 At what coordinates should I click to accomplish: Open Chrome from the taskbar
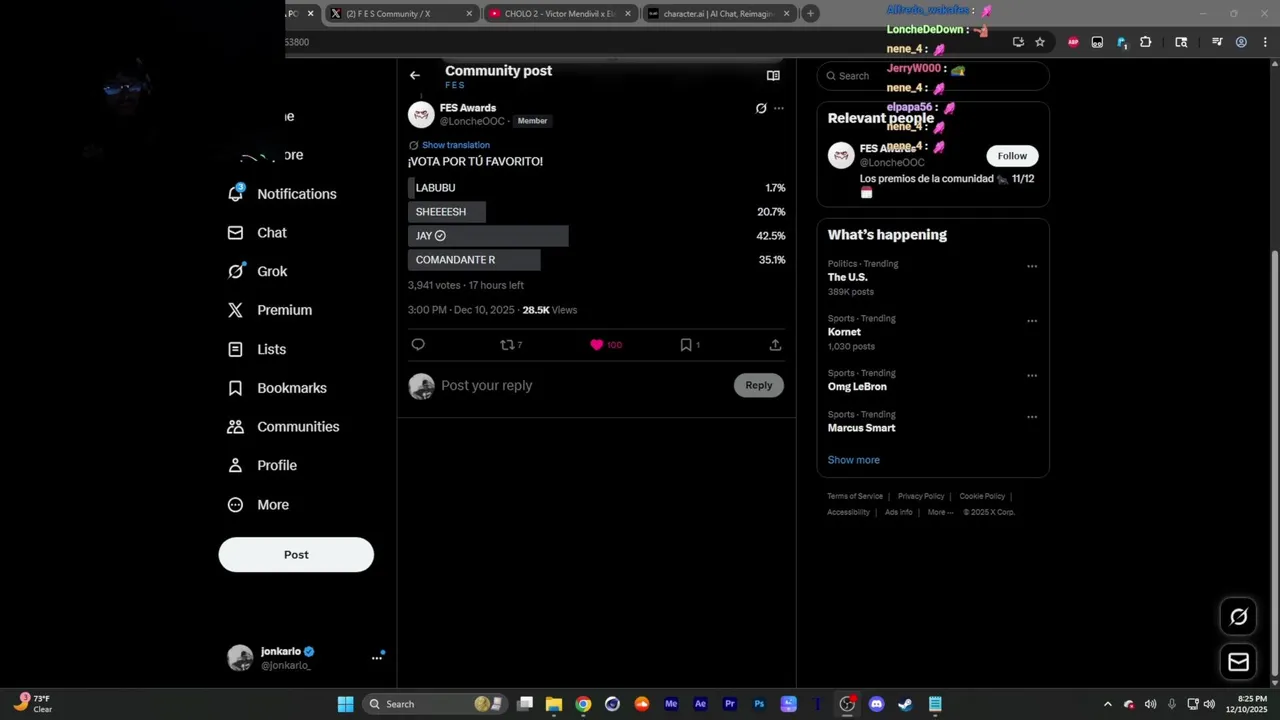pyautogui.click(x=583, y=704)
